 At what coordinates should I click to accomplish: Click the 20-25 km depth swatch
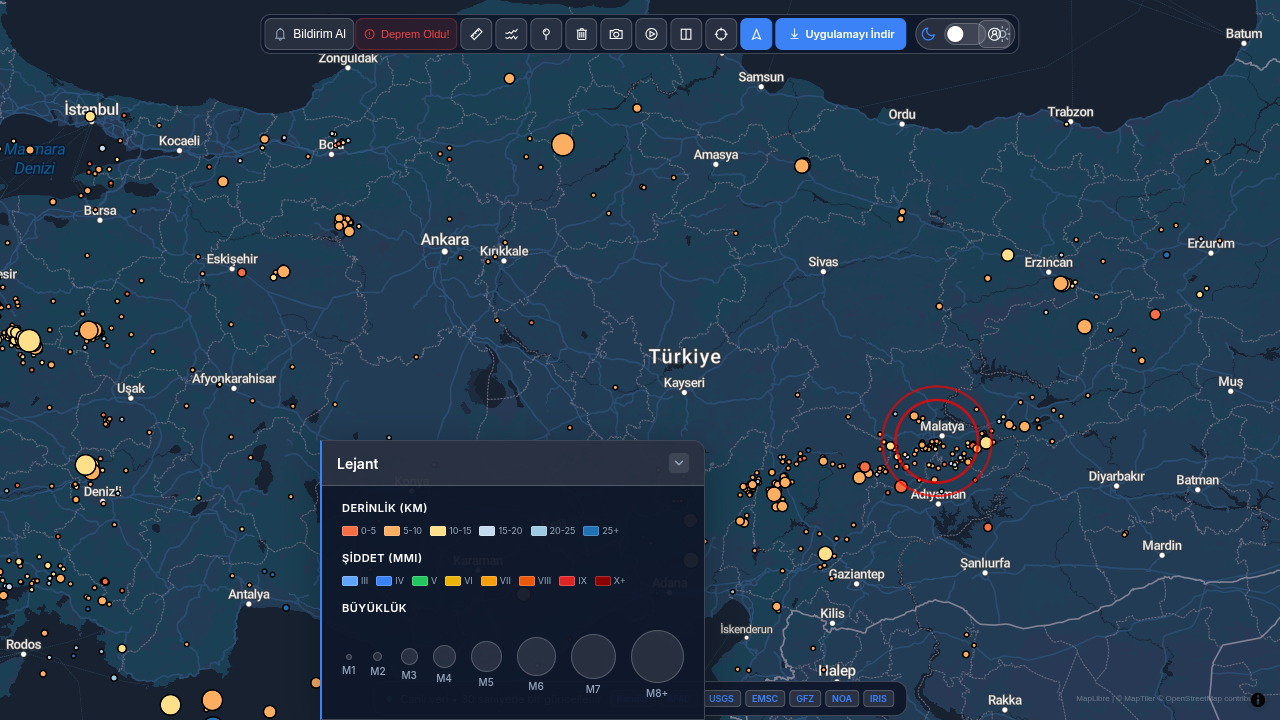[539, 531]
